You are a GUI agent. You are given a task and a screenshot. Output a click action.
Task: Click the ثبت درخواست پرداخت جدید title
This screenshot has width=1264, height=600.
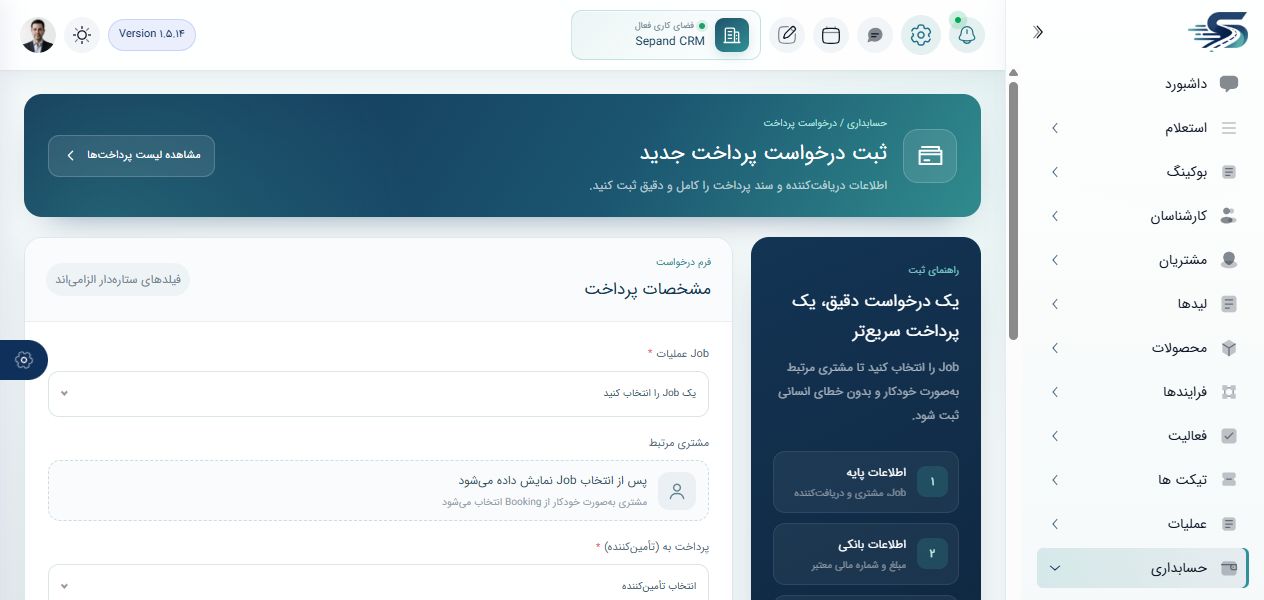763,153
